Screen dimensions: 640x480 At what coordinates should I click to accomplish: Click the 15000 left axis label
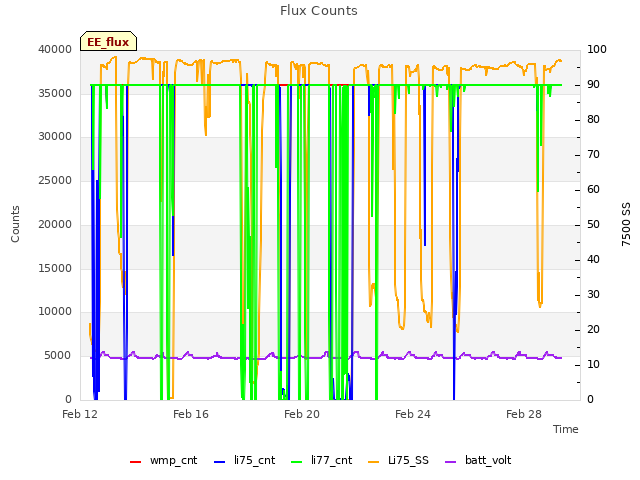point(55,269)
